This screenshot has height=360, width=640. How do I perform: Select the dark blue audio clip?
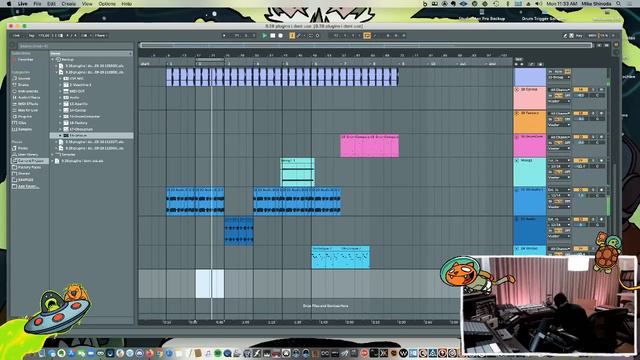point(239,231)
